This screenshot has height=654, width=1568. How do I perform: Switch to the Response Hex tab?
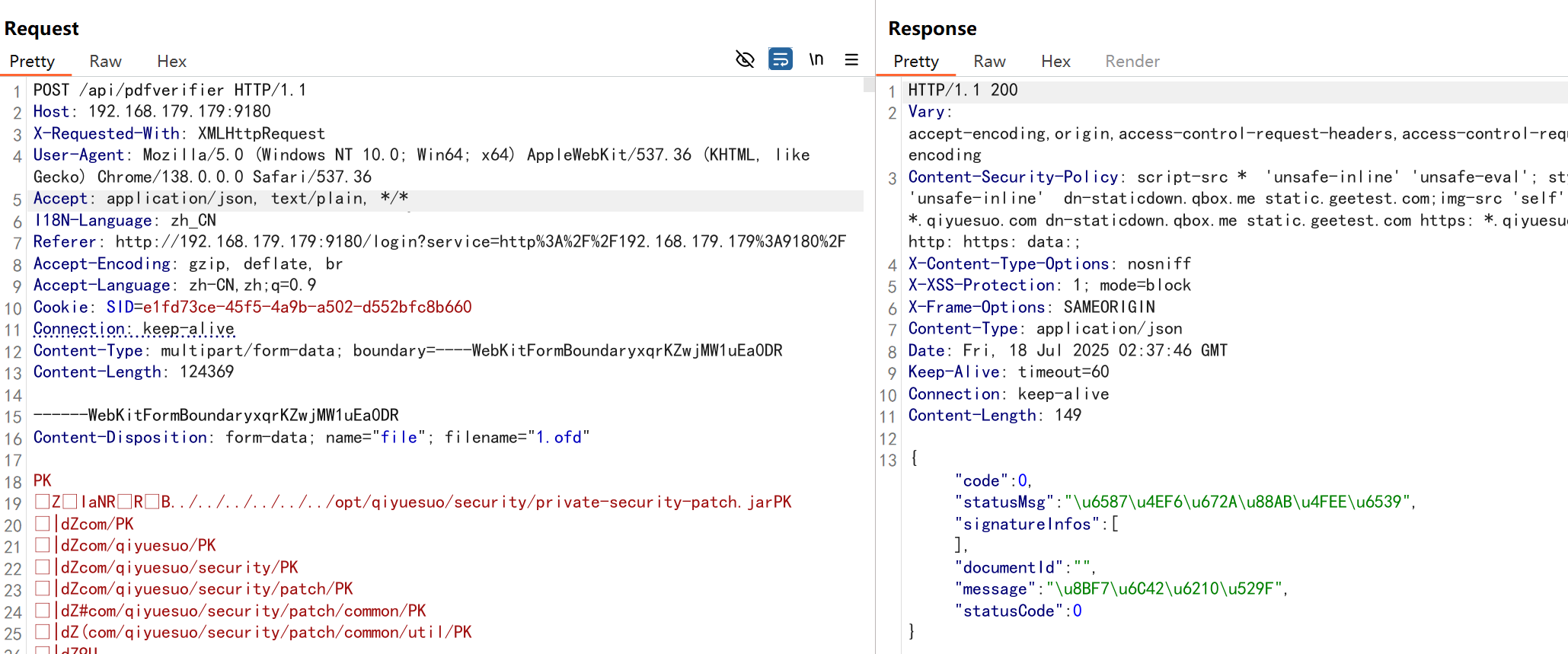[x=1055, y=62]
